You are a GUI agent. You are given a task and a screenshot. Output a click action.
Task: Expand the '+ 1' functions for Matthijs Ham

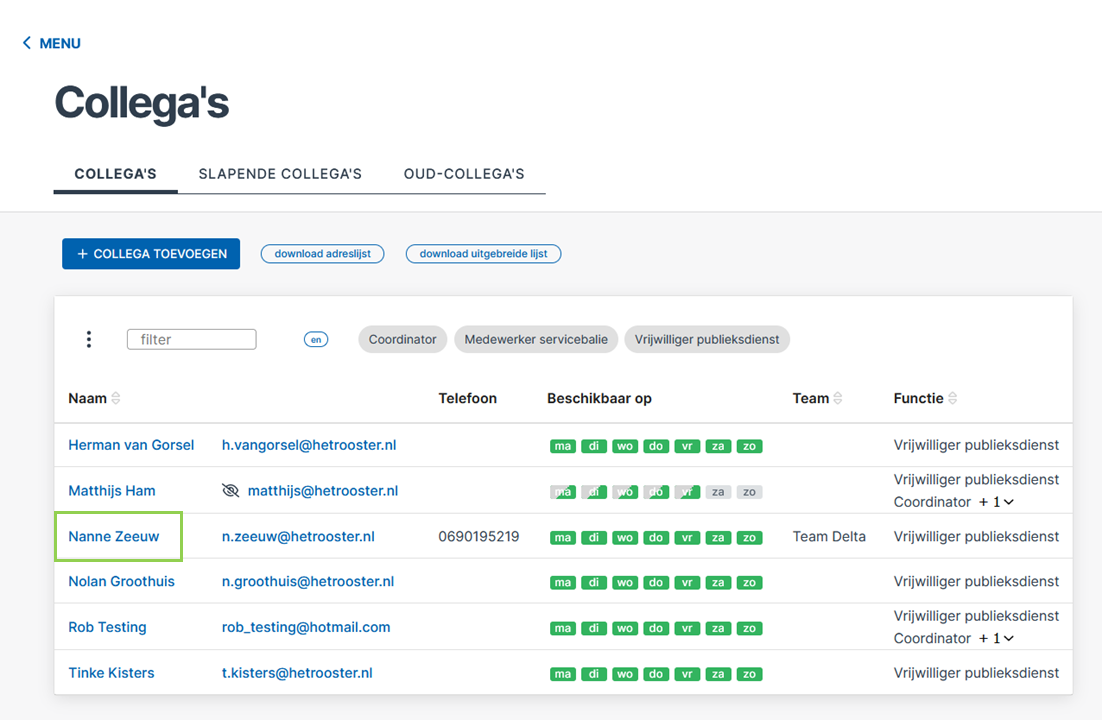click(x=997, y=502)
